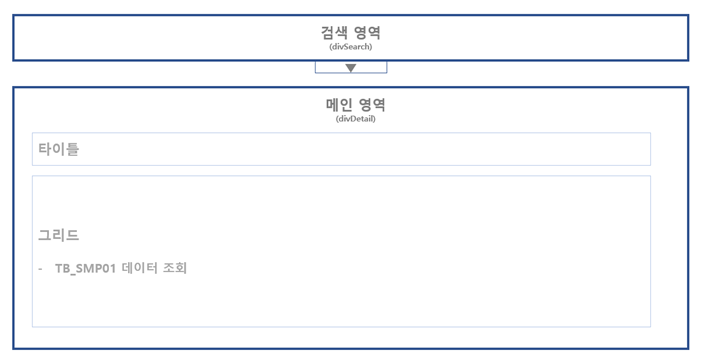Click the word 데이터 in grid description
The image size is (701, 361).
point(139,268)
